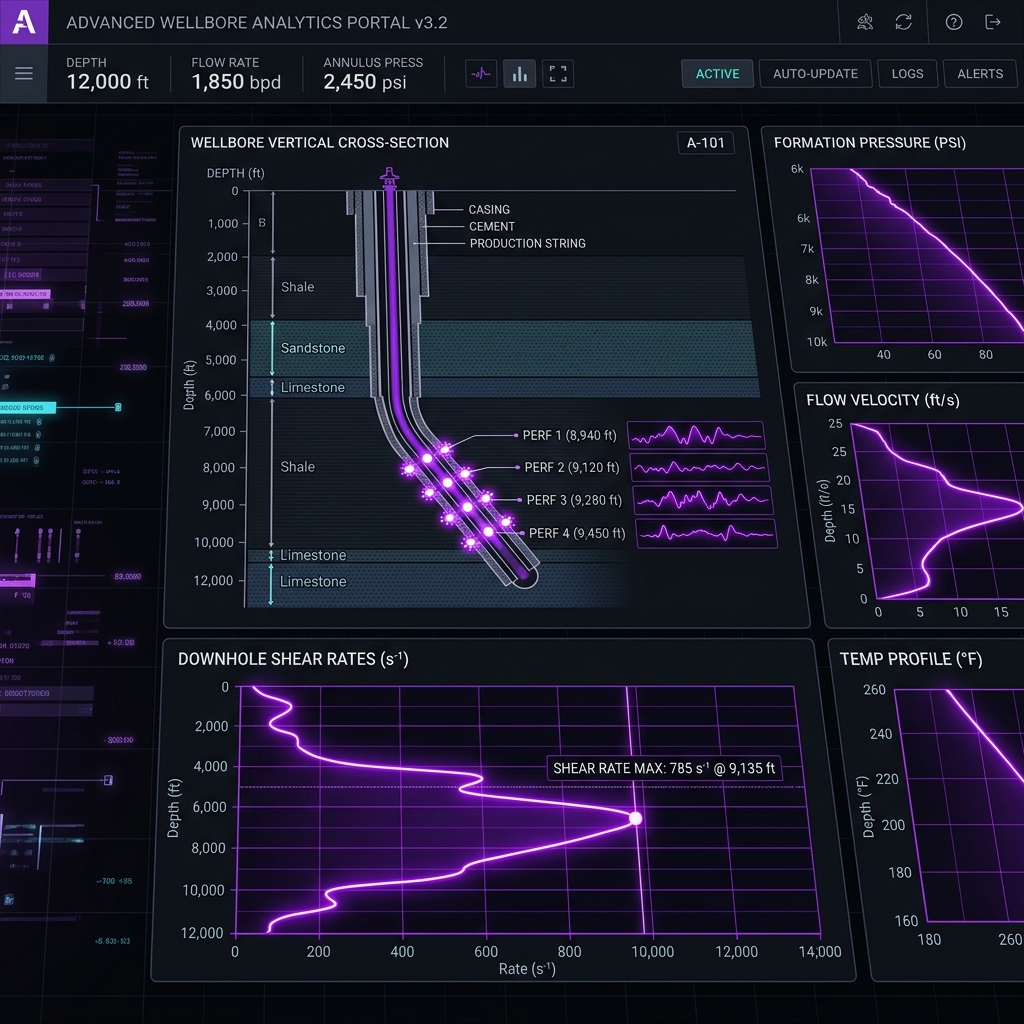
Task: Select the bar chart view icon
Action: point(519,74)
